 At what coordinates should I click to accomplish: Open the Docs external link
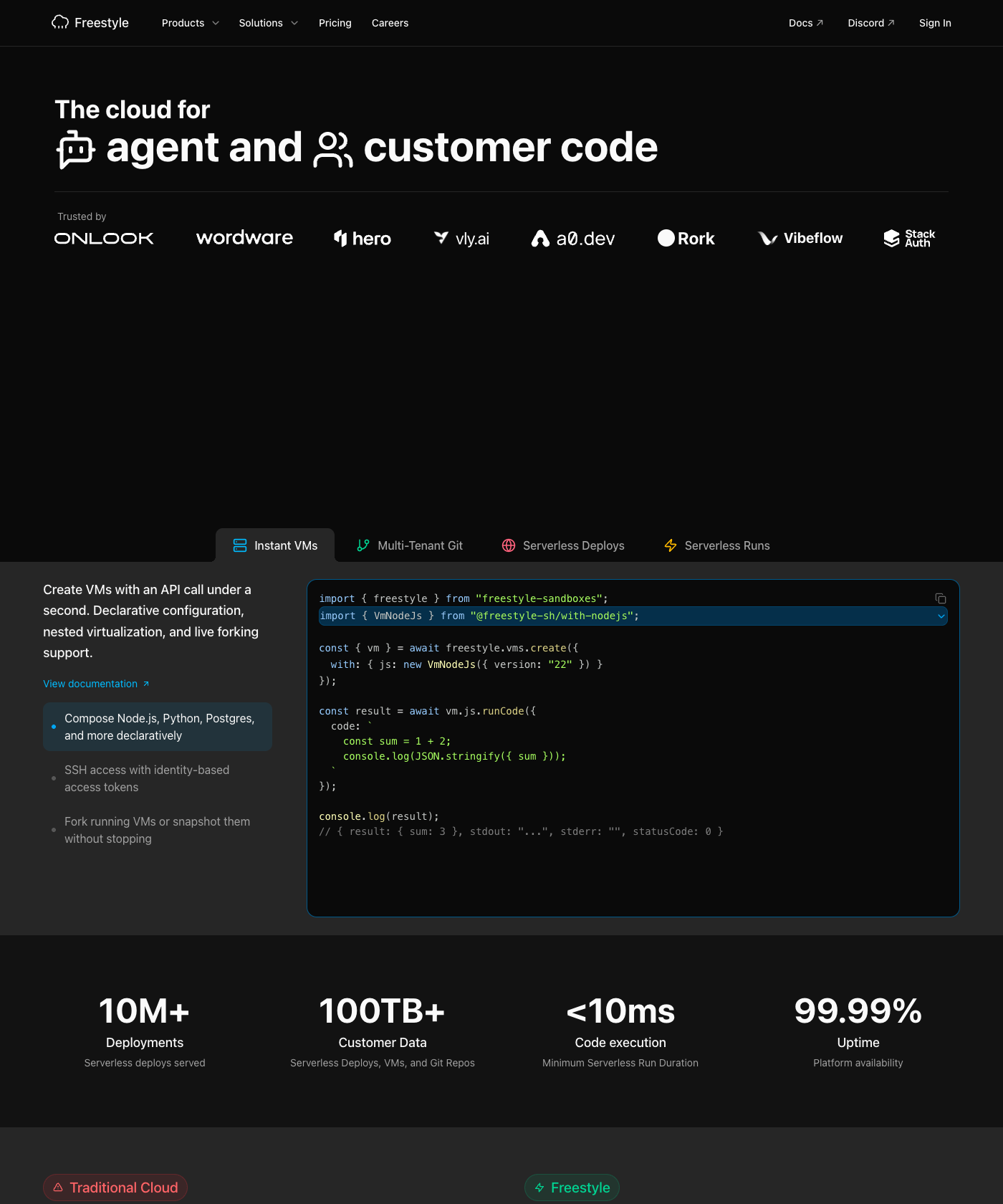click(806, 23)
